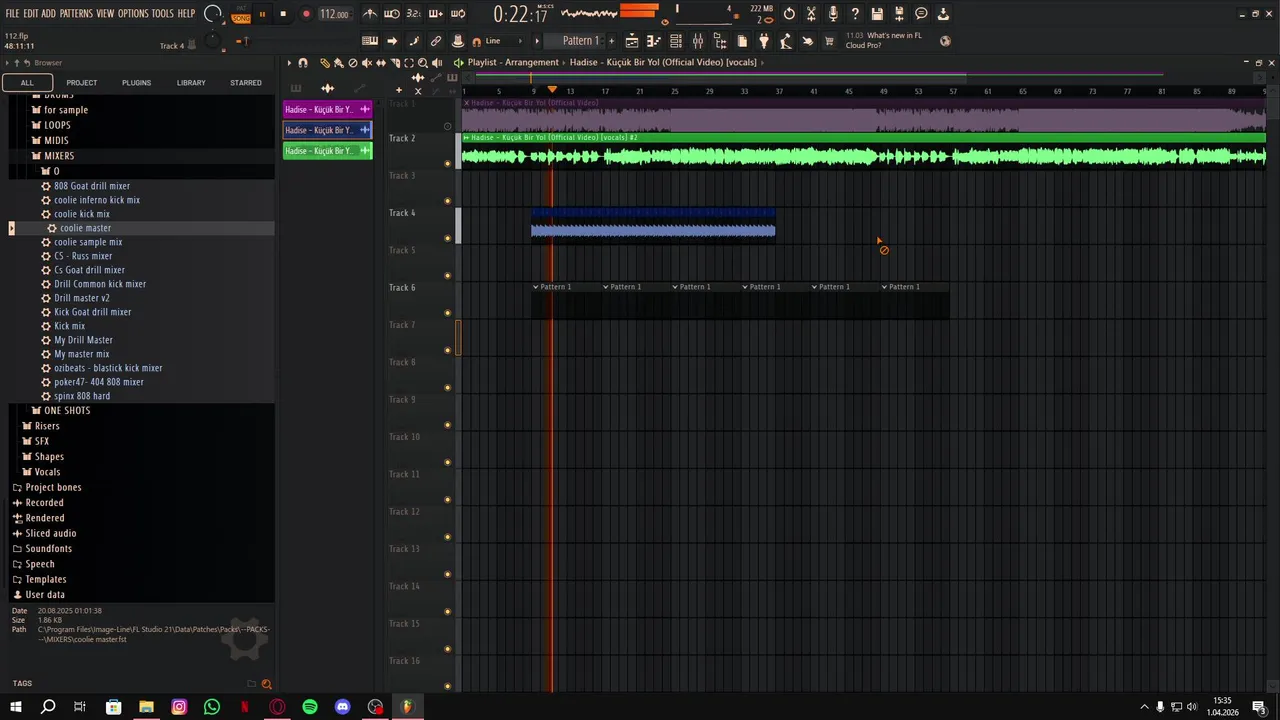This screenshot has height=720, width=1280.
Task: Open WhatsApp from the taskbar
Action: [212, 707]
